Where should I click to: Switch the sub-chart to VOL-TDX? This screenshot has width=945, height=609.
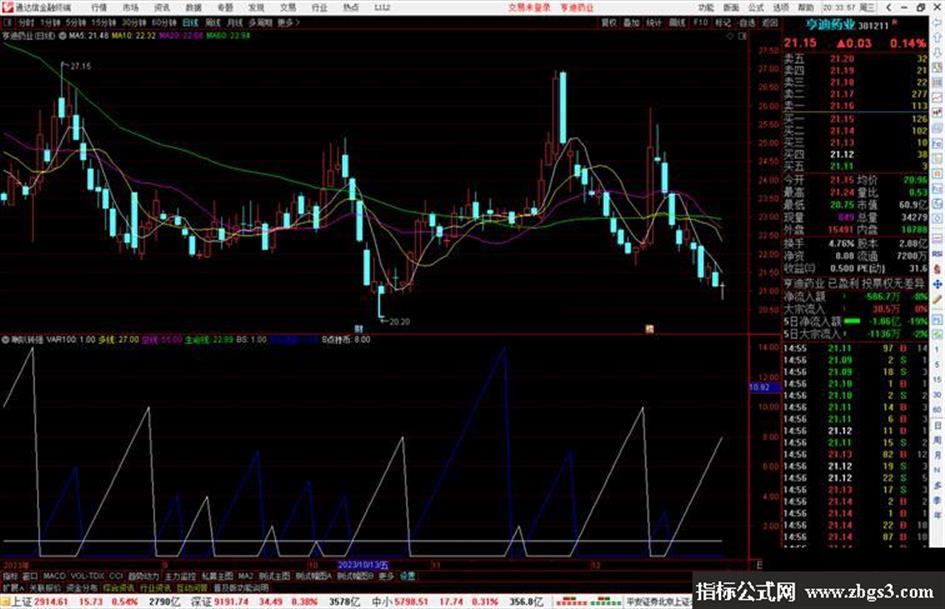[x=88, y=576]
